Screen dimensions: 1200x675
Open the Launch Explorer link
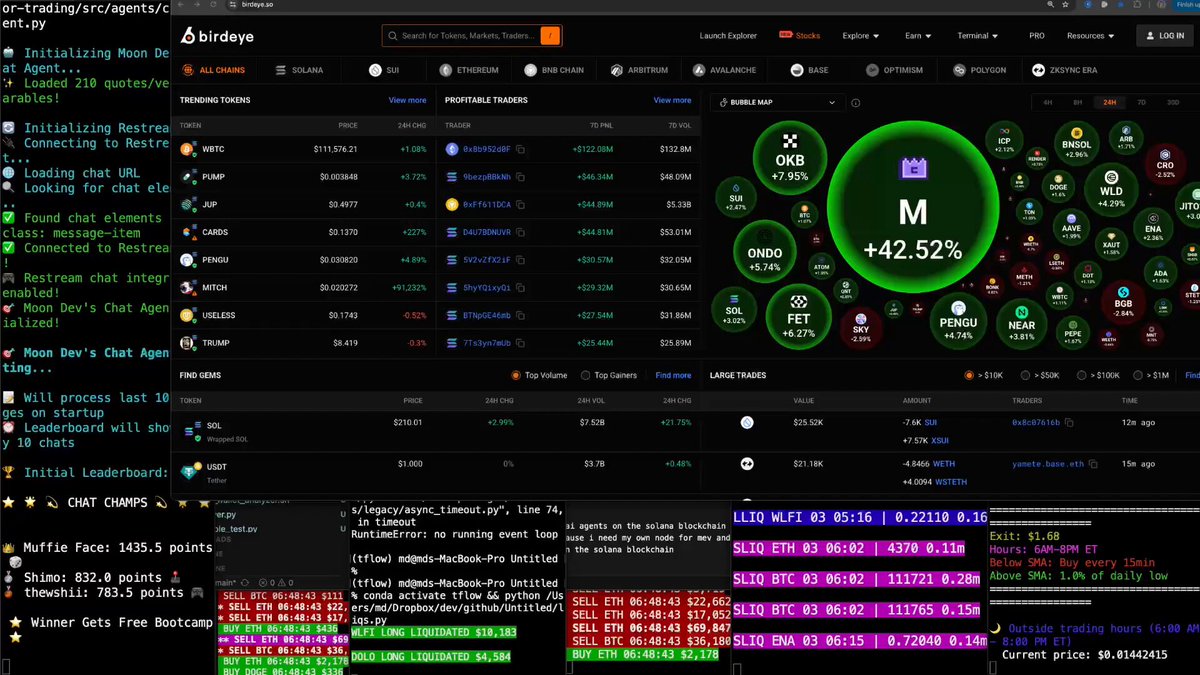point(728,36)
